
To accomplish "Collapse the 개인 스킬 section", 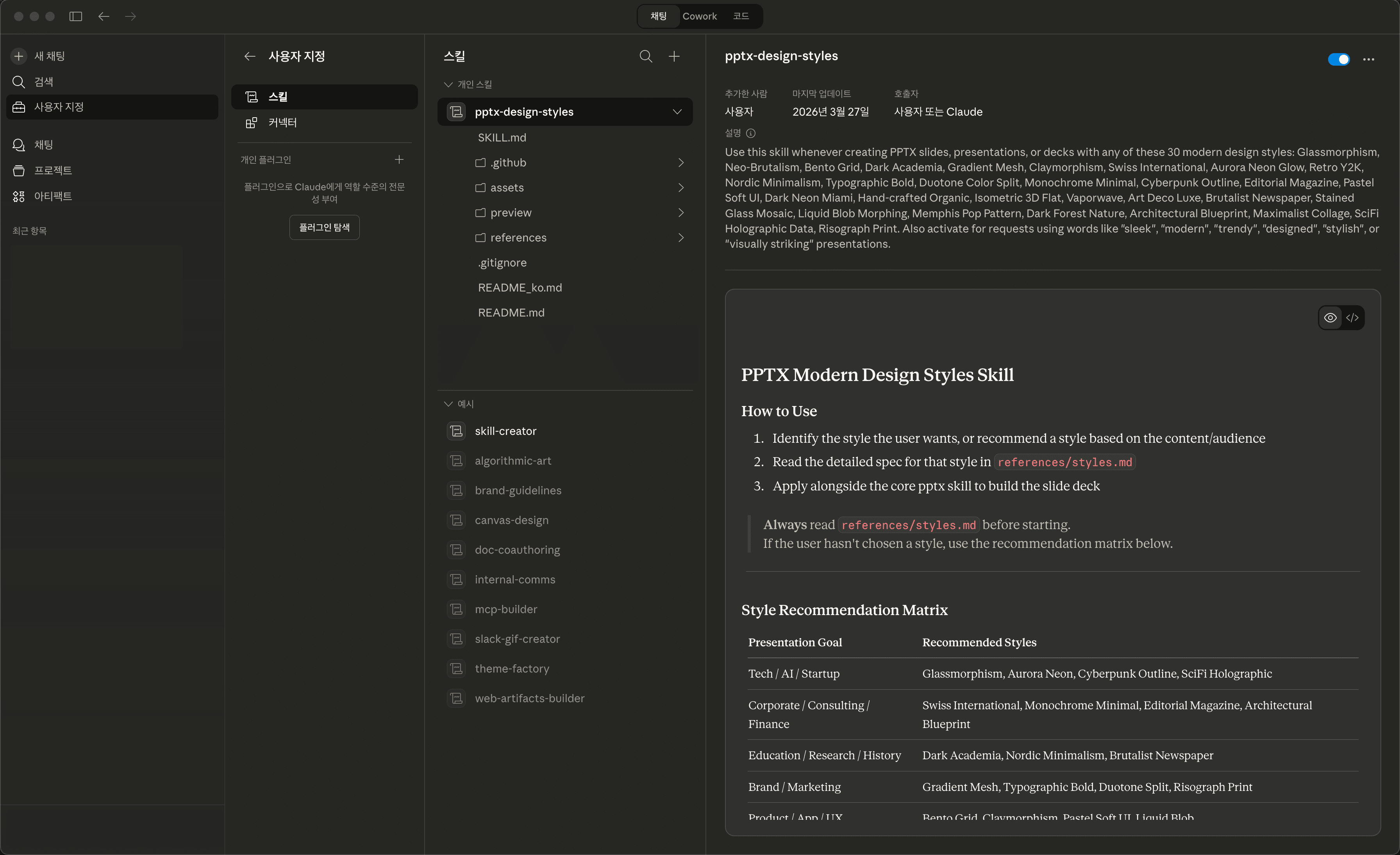I will [448, 85].
